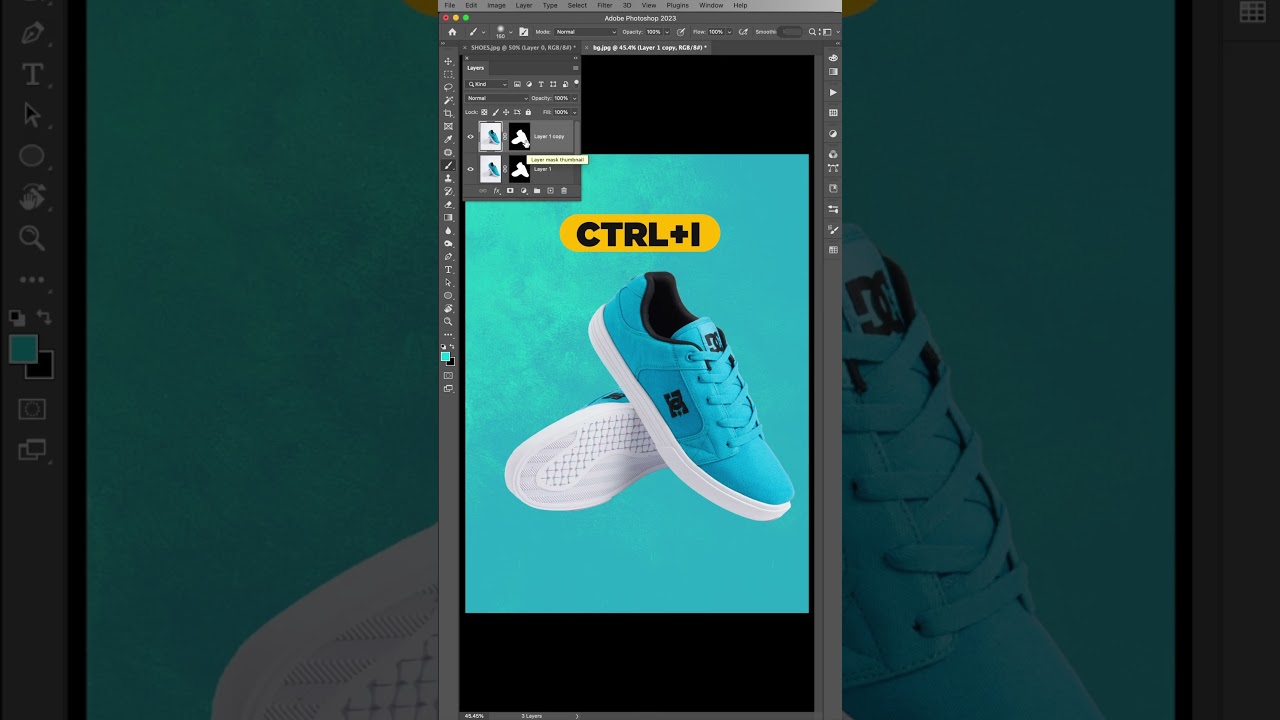
Task: Hide the Layer 1 layer
Action: 470,169
